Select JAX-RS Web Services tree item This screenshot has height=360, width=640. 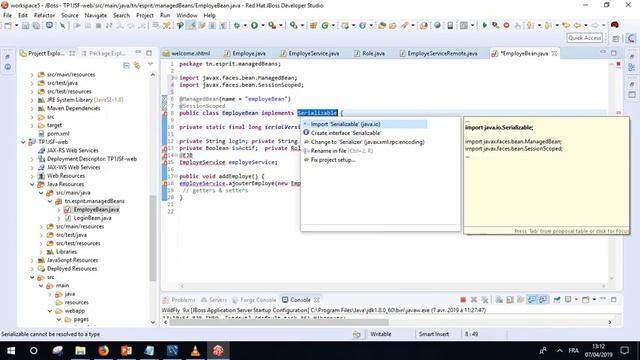tap(73, 151)
